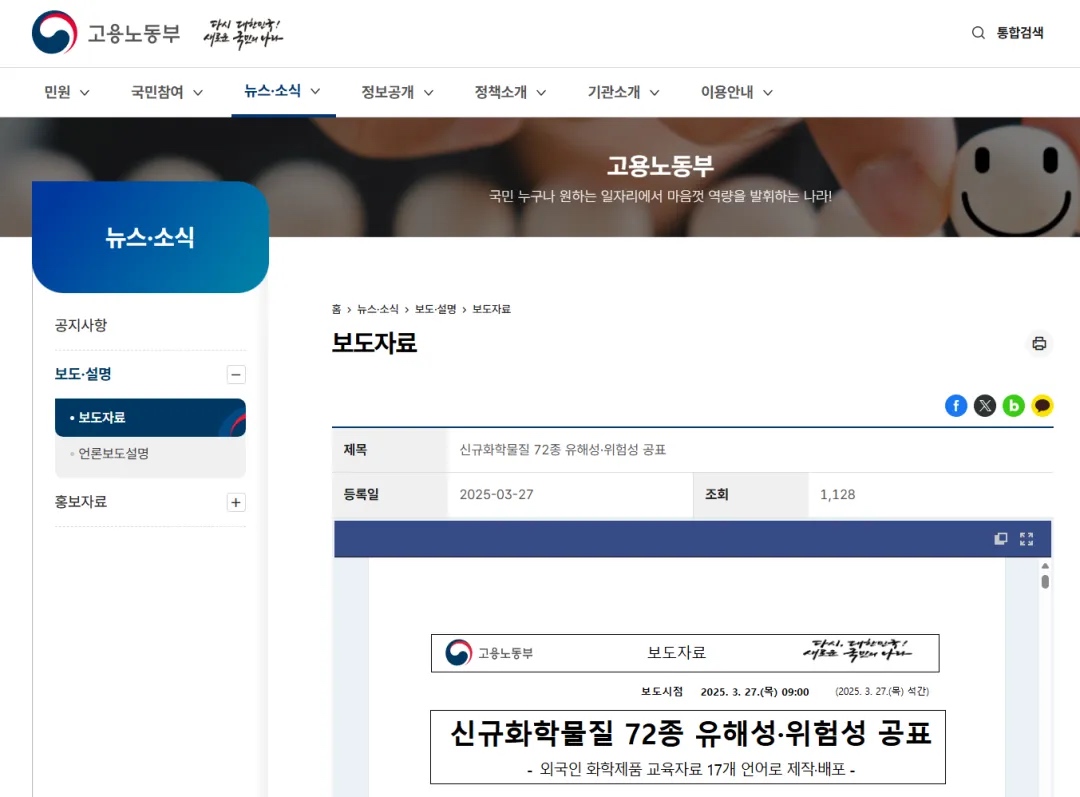Viewport: 1080px width, 797px height.
Task: Expand the 홍보자료 sidebar section
Action: 236,501
